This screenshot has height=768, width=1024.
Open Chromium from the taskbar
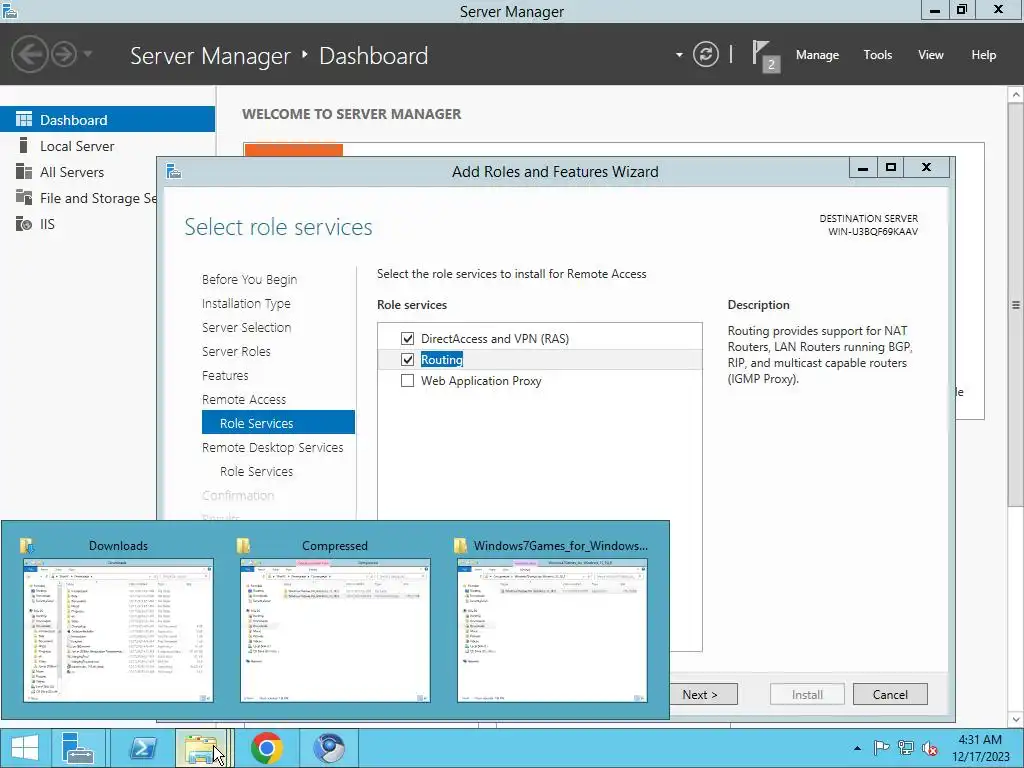(329, 748)
